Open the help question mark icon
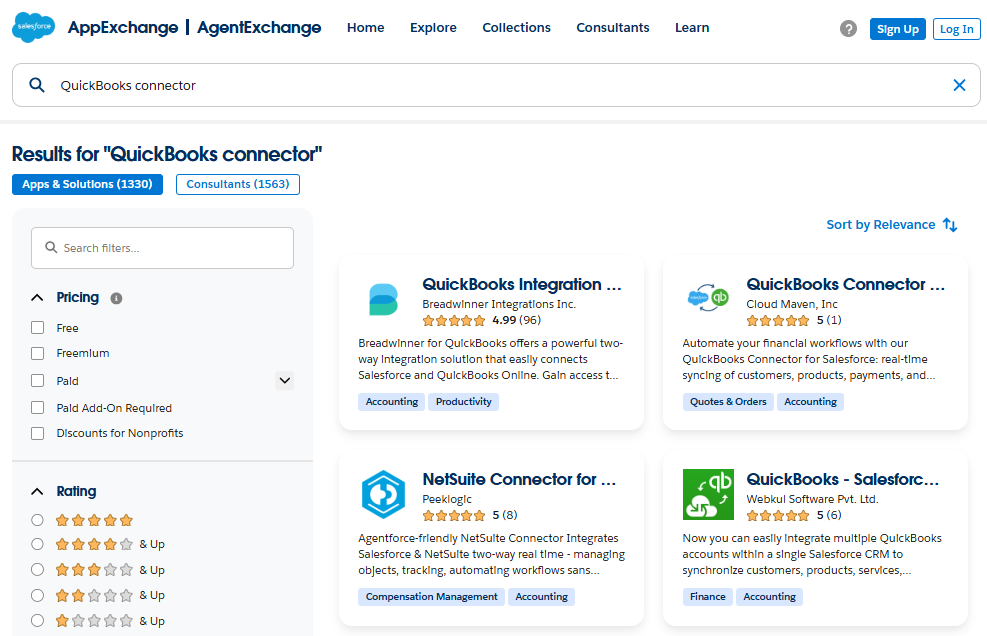The image size is (987, 636). 848,29
